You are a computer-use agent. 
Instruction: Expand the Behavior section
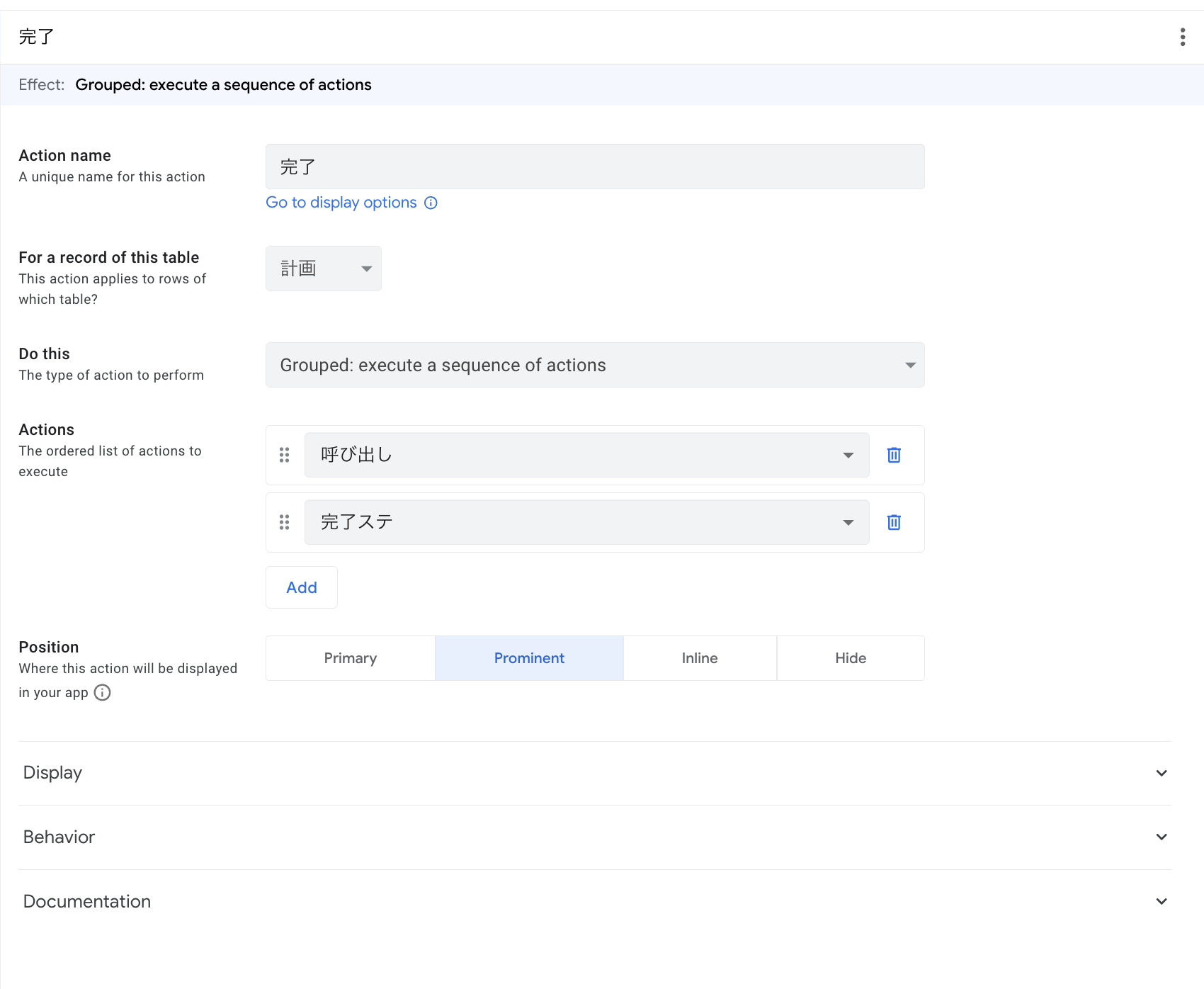[x=595, y=837]
